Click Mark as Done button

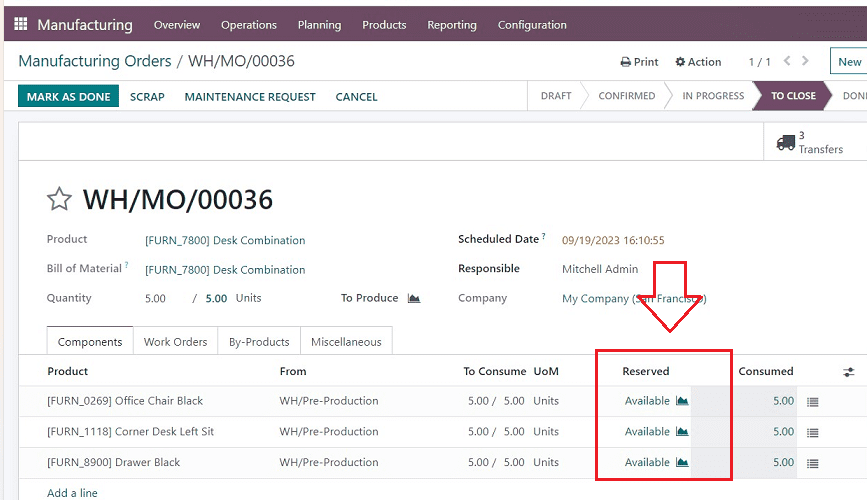69,96
